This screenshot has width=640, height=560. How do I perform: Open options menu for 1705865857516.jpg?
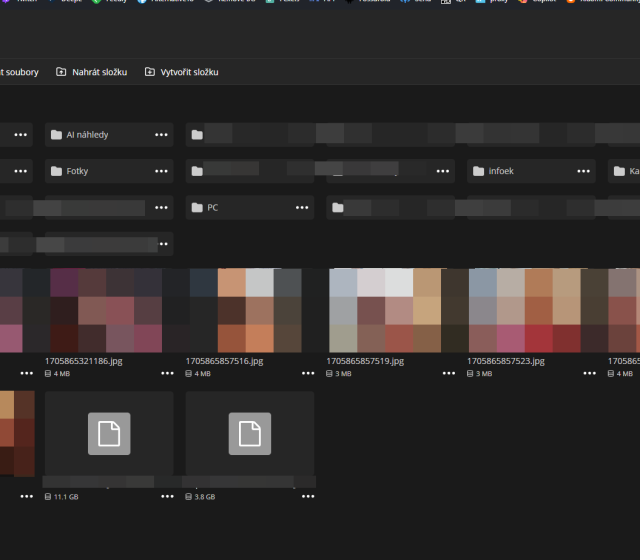tap(307, 373)
